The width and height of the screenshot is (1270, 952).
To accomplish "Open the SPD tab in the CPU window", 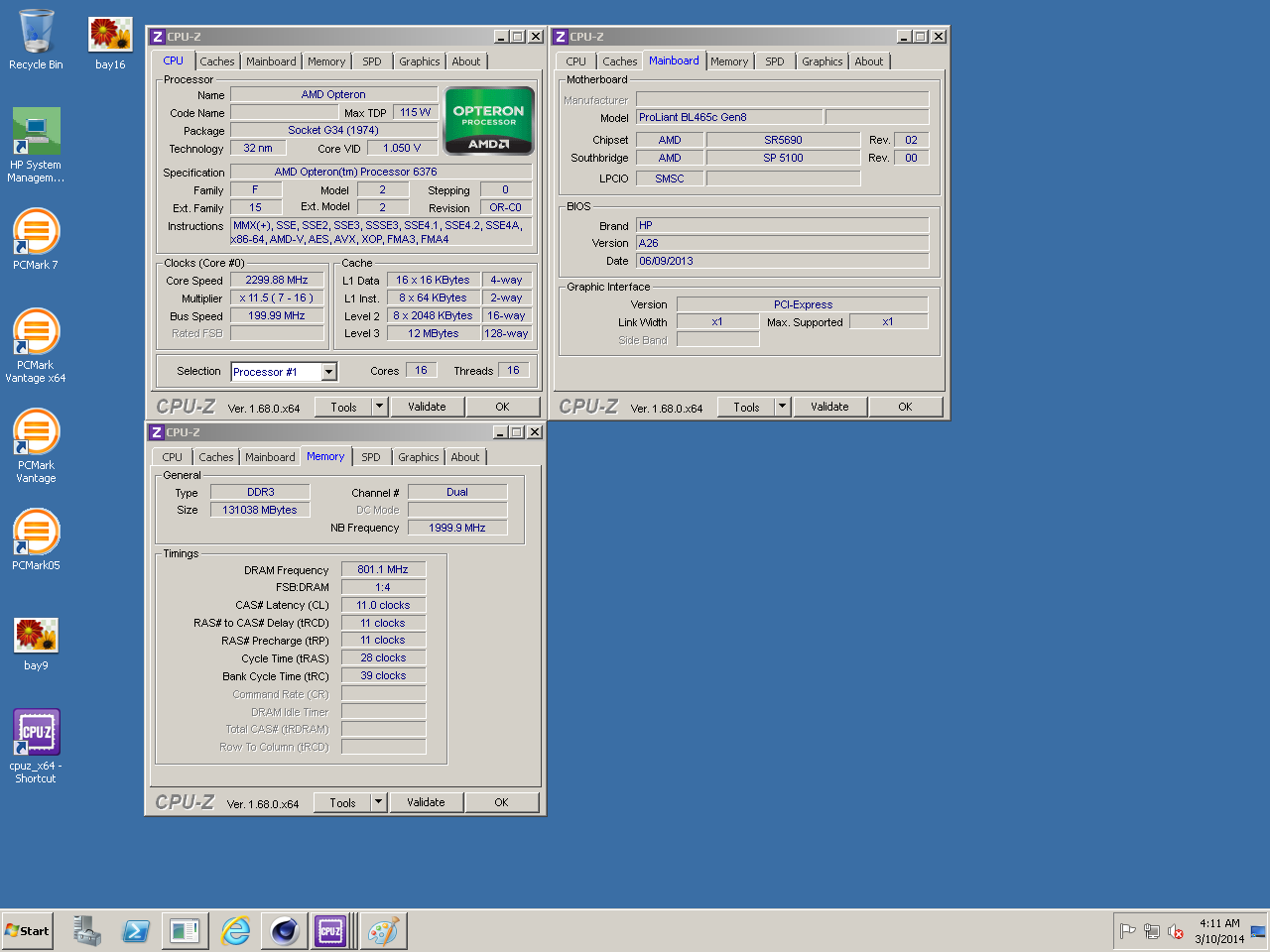I will coord(372,61).
